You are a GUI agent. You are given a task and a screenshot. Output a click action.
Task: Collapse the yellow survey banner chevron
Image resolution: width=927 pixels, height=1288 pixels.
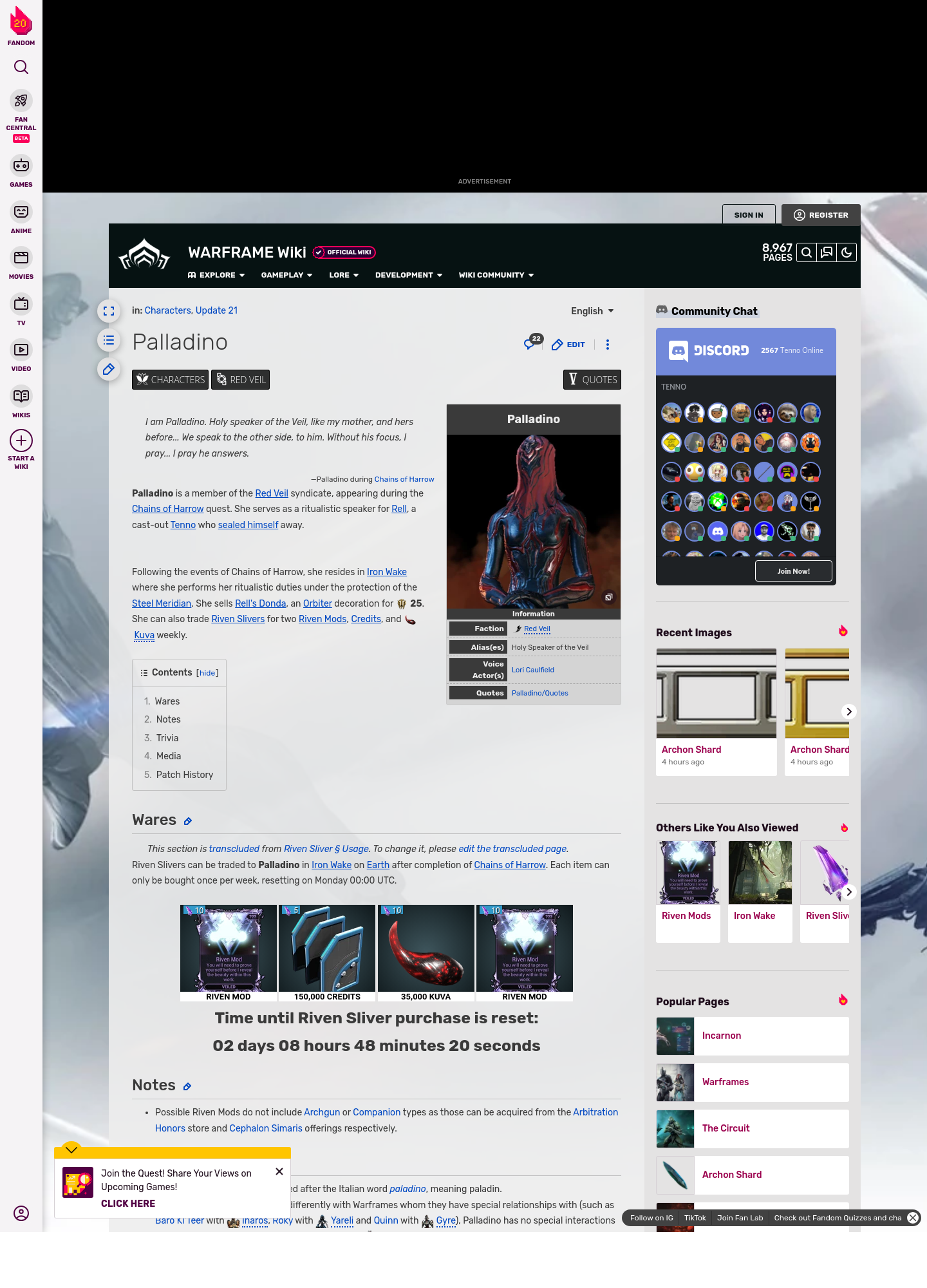(x=71, y=1150)
